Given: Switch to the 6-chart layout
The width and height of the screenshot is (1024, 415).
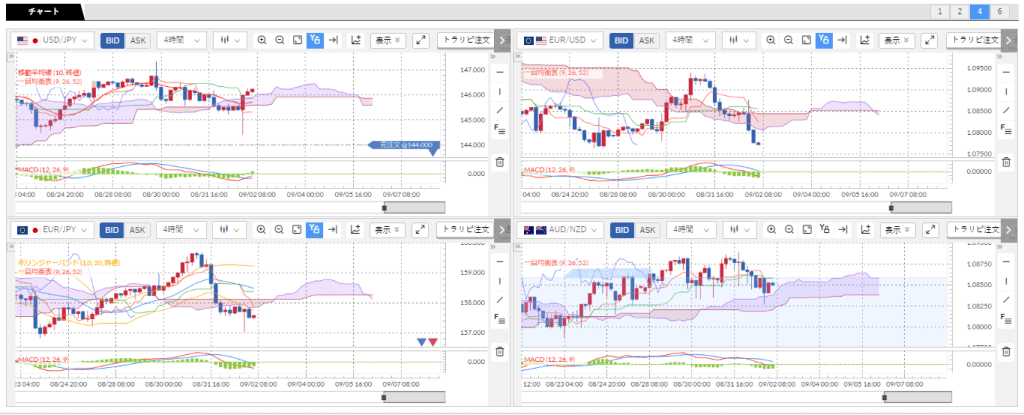Looking at the screenshot, I should (1000, 11).
